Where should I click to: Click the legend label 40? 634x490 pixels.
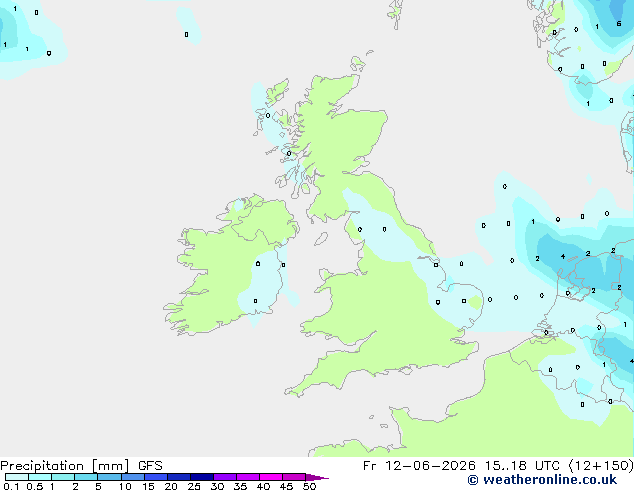click(263, 486)
